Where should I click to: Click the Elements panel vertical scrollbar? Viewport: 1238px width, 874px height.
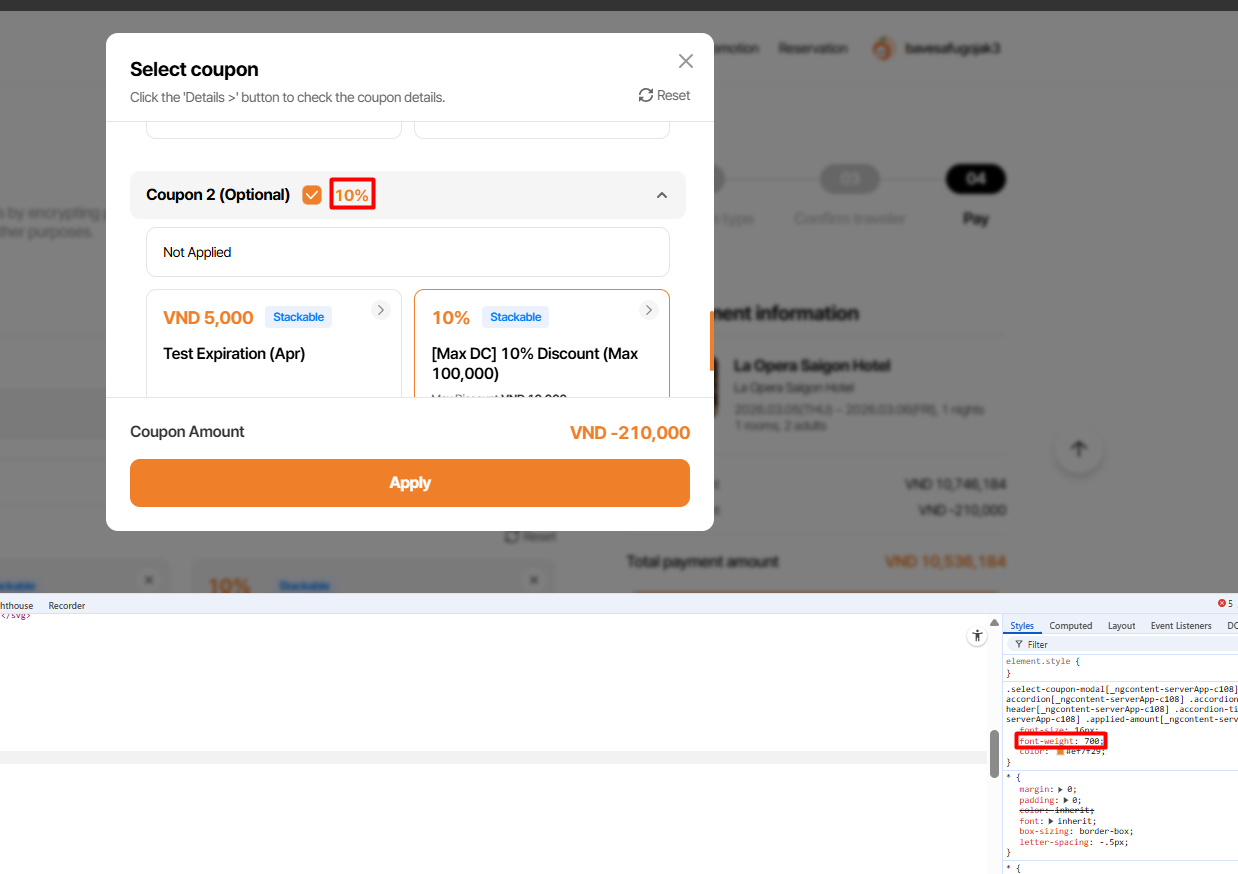click(994, 753)
